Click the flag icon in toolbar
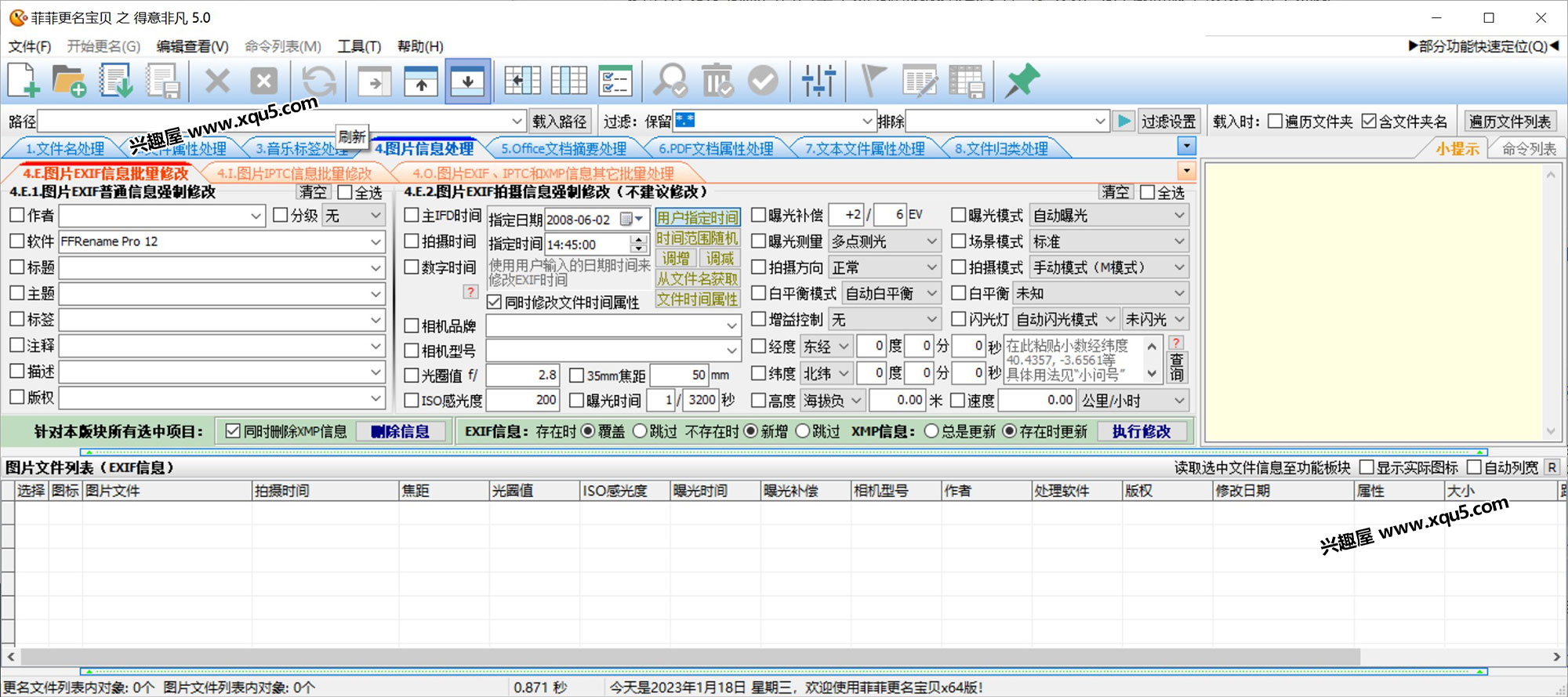The image size is (1568, 697). click(x=873, y=81)
